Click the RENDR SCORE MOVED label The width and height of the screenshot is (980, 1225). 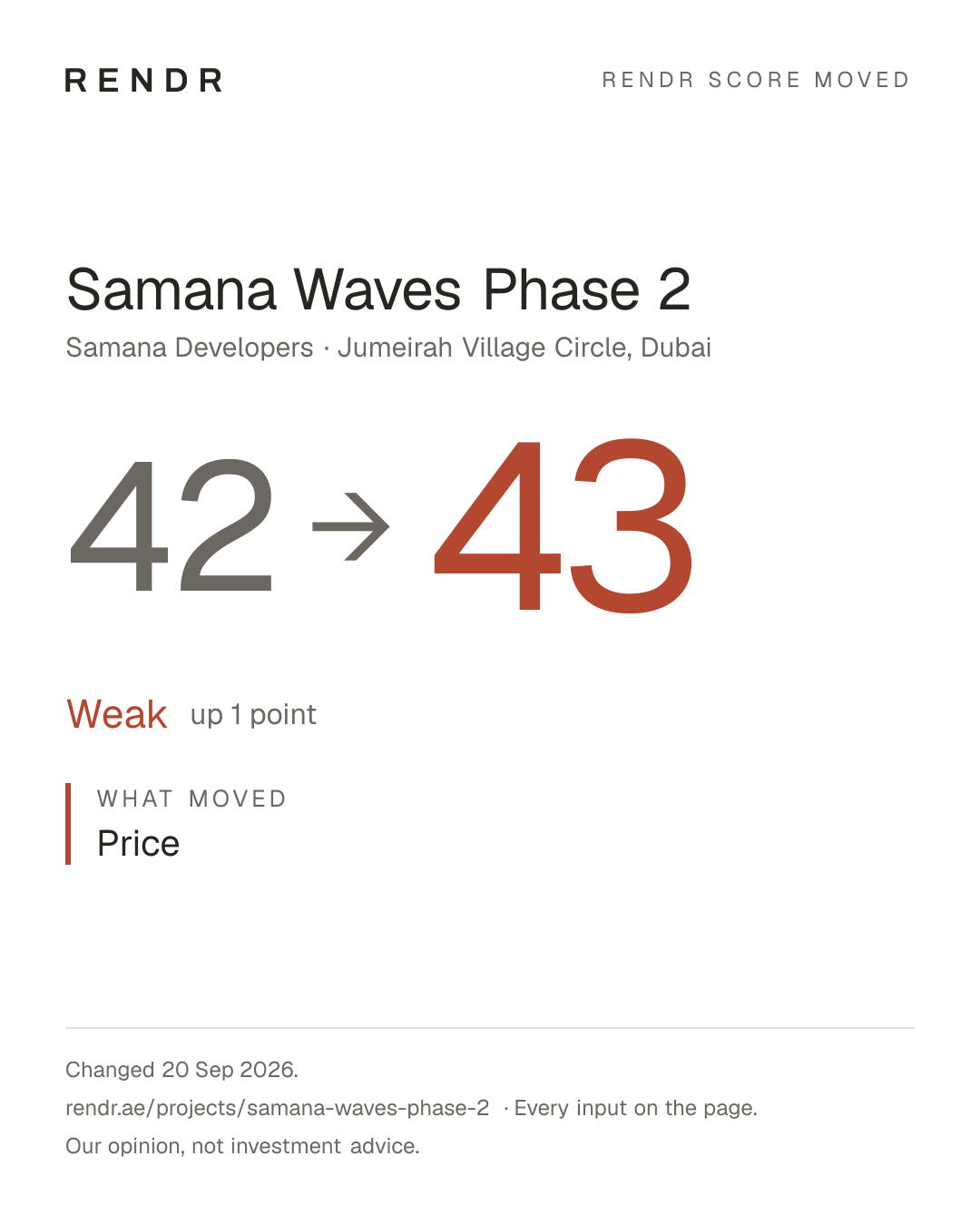(x=756, y=80)
